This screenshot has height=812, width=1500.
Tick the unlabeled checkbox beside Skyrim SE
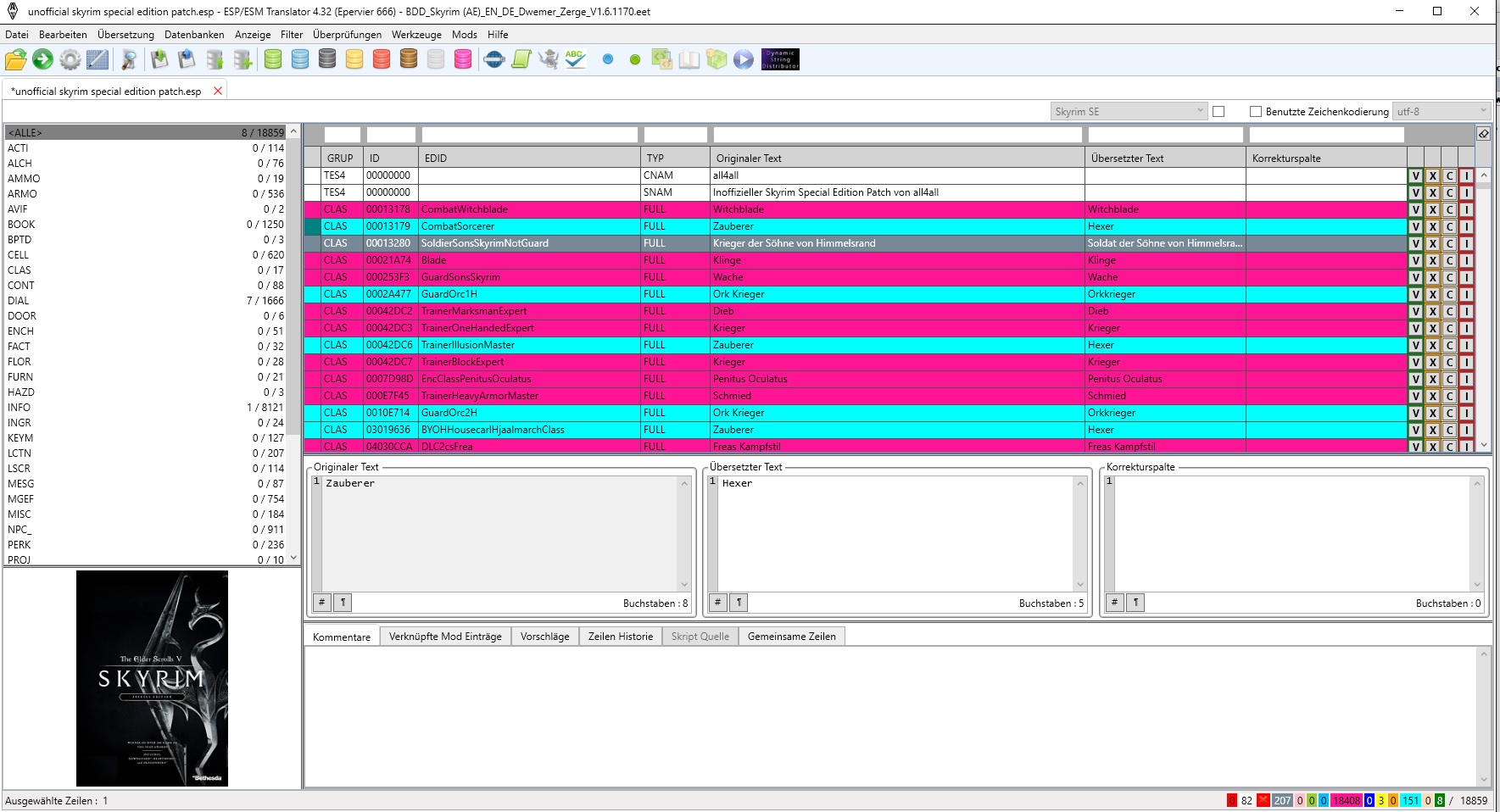tap(1218, 112)
